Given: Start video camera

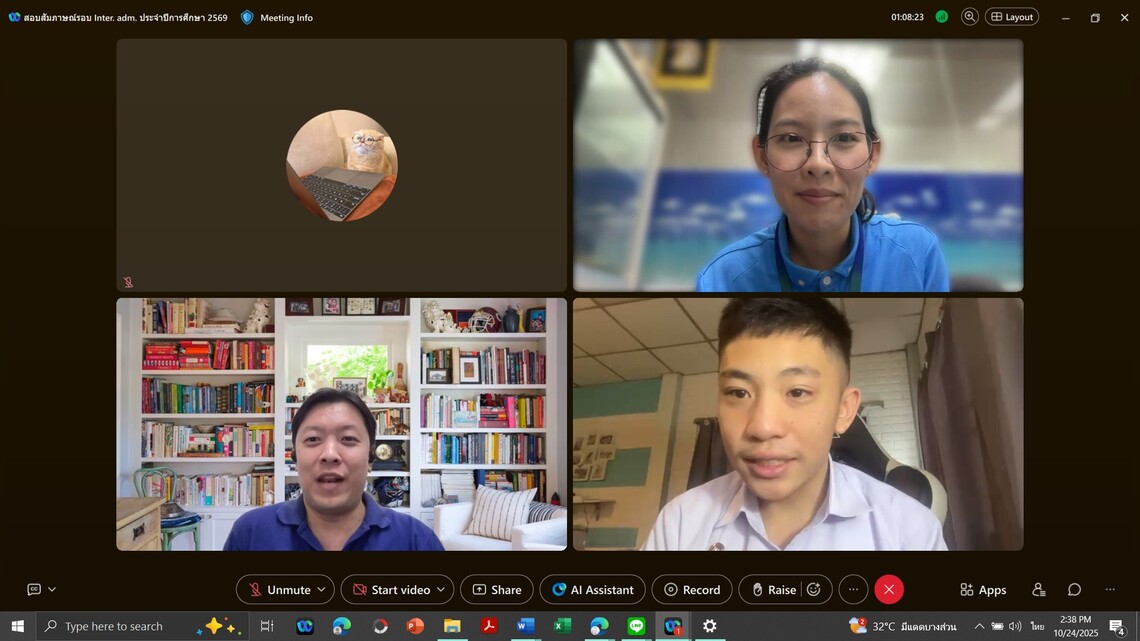Looking at the screenshot, I should (x=390, y=590).
